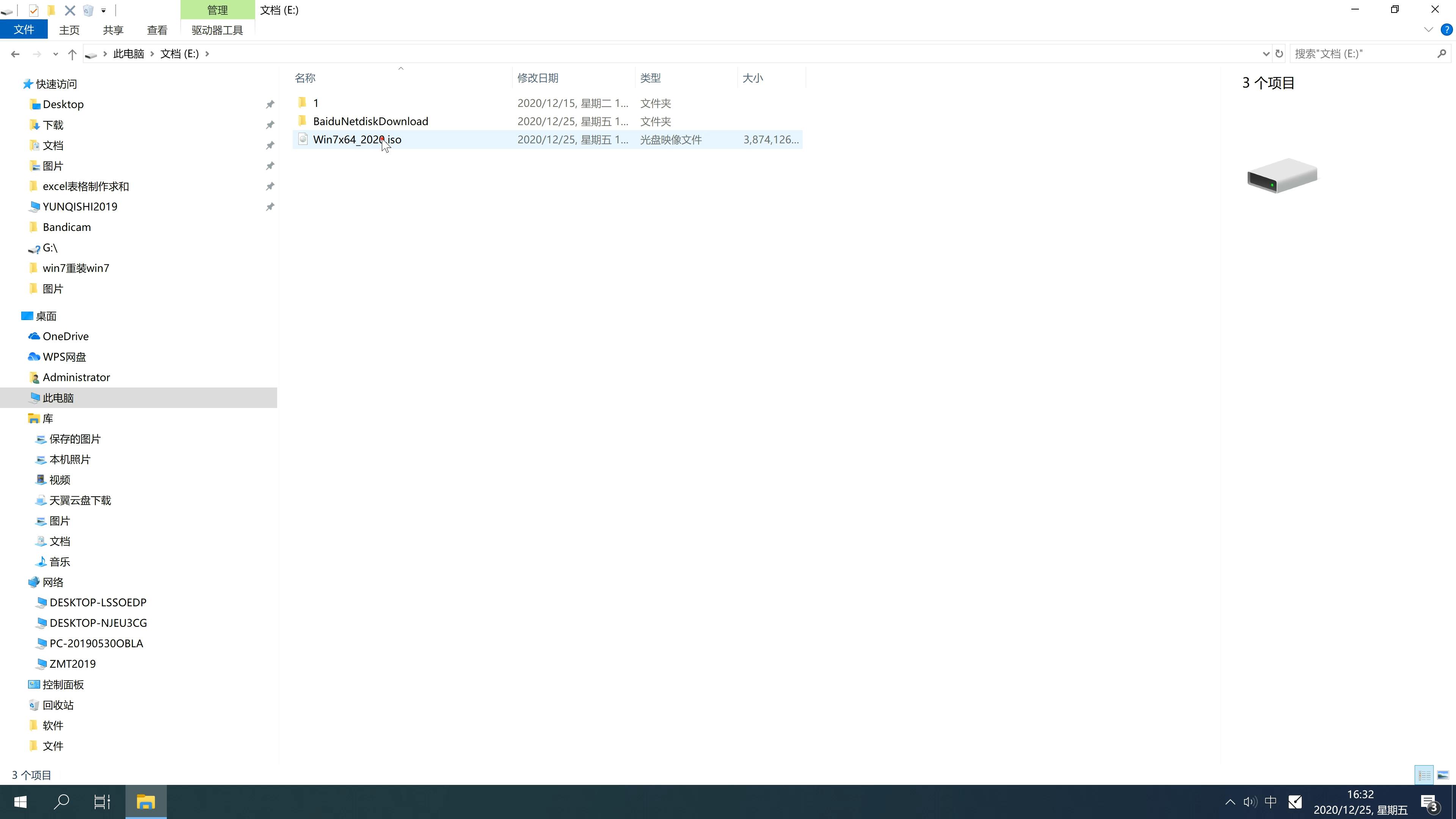1456x819 pixels.
Task: Click the up directory icon
Action: tap(71, 53)
